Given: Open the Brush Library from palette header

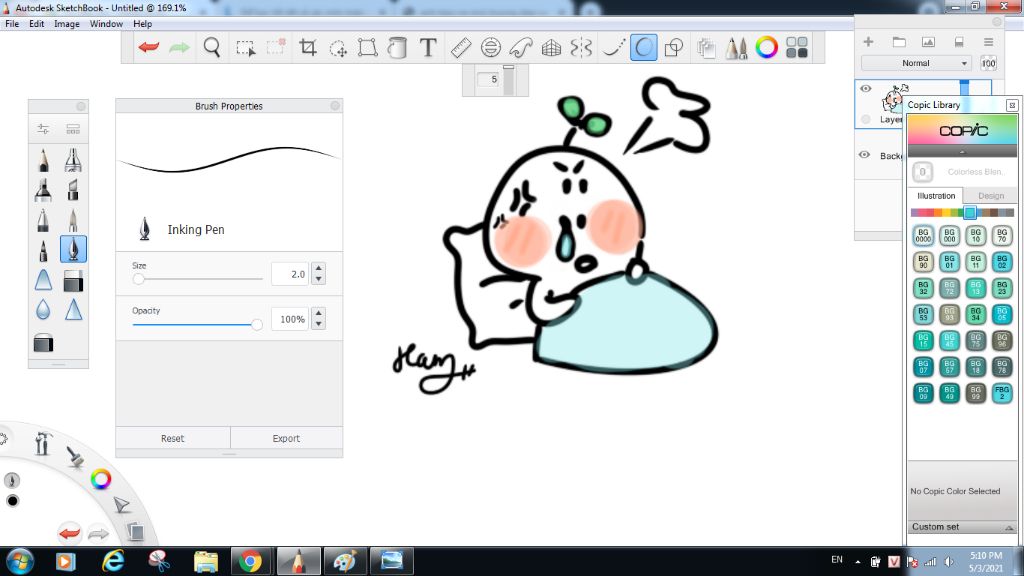Looking at the screenshot, I should click(72, 129).
